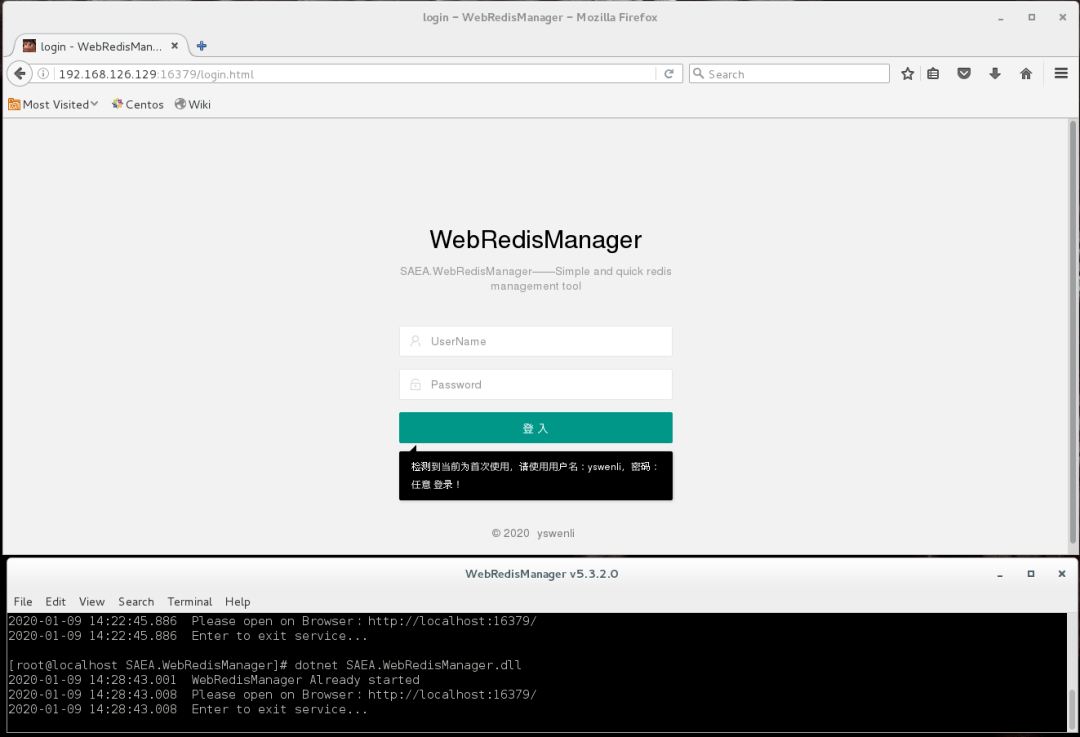Click the padlock icon in Password field
Image resolution: width=1080 pixels, height=737 pixels.
pyautogui.click(x=415, y=384)
